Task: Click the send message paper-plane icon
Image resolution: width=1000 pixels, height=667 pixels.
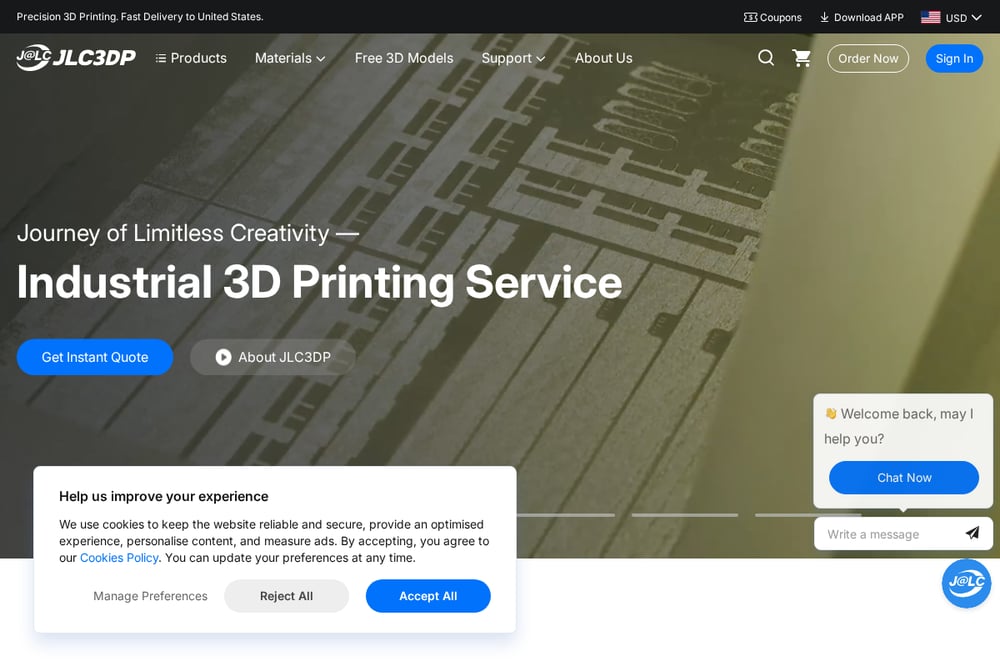Action: point(972,533)
